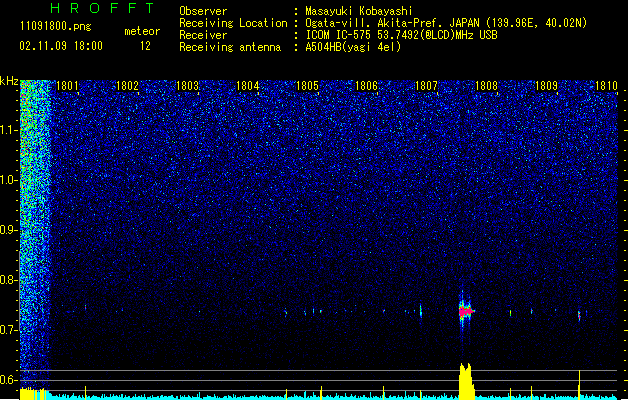Viewport: 629px width, 400px height.
Task: Click the 1802 time marker
Action: click(127, 86)
